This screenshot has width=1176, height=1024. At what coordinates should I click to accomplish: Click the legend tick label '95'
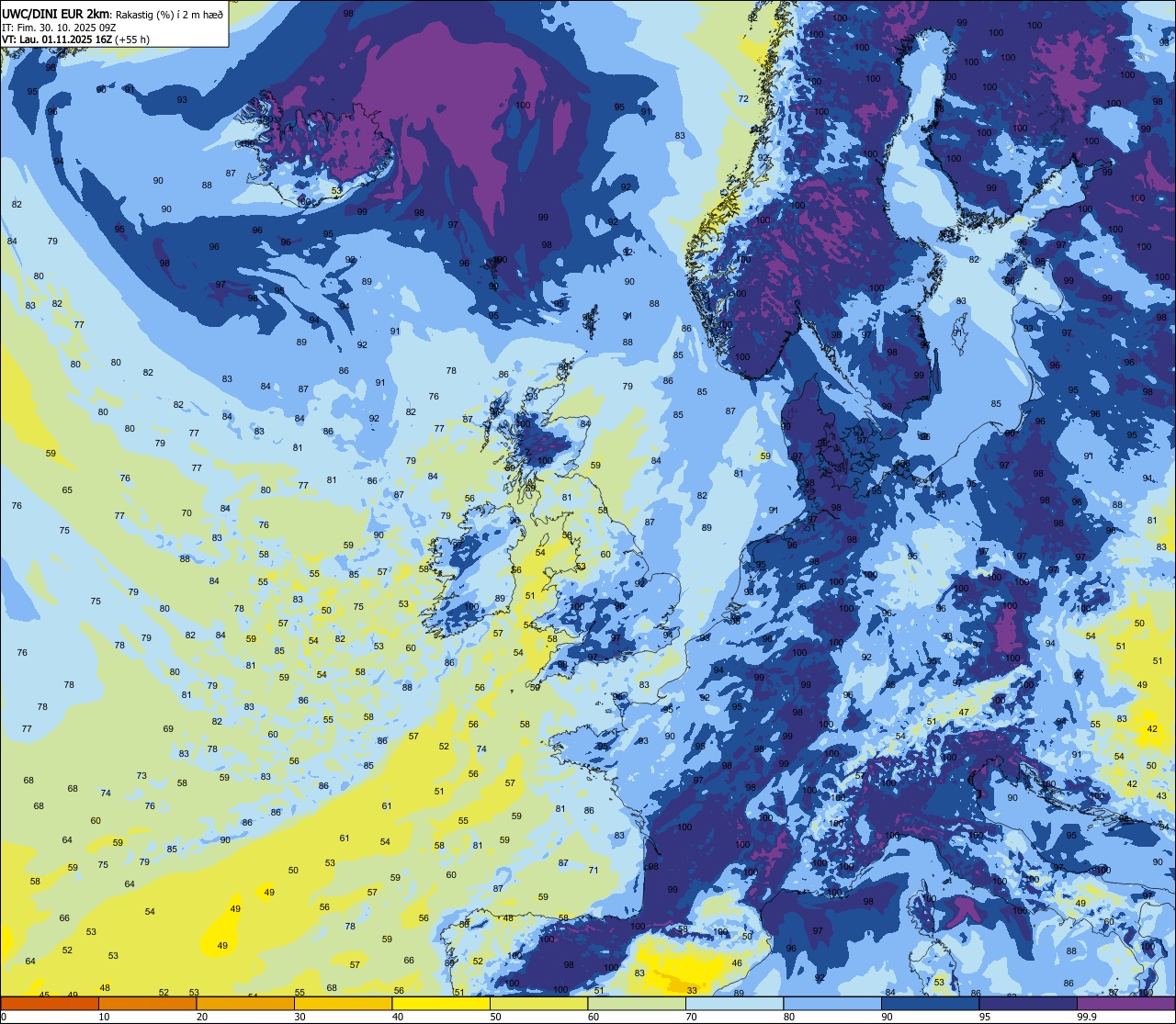pos(985,1017)
